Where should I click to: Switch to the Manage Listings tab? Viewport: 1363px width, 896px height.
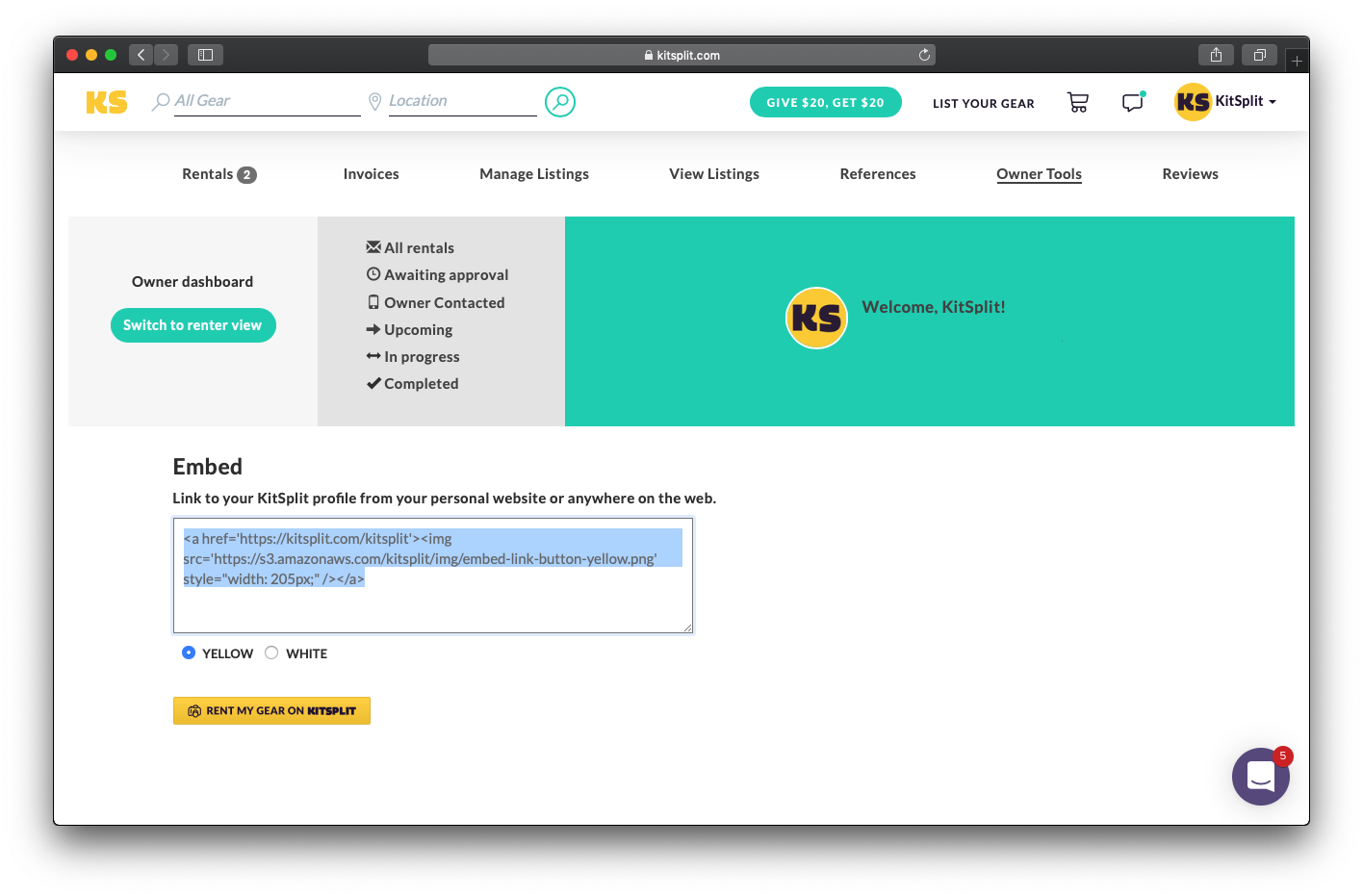(534, 174)
